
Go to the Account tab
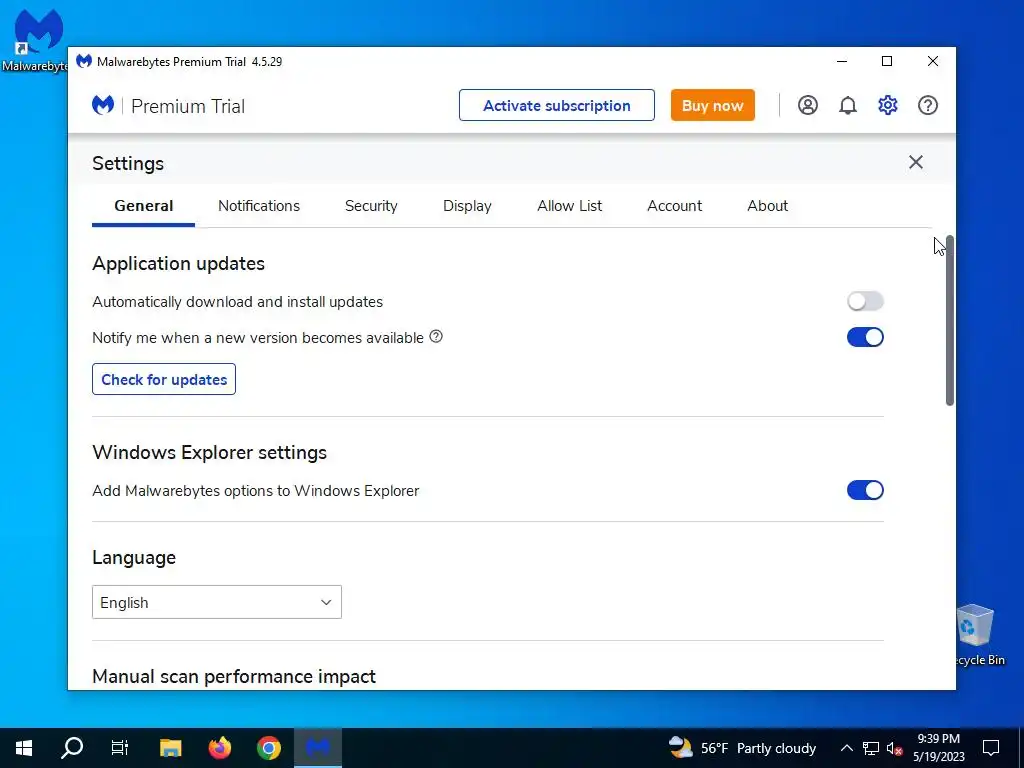675,206
